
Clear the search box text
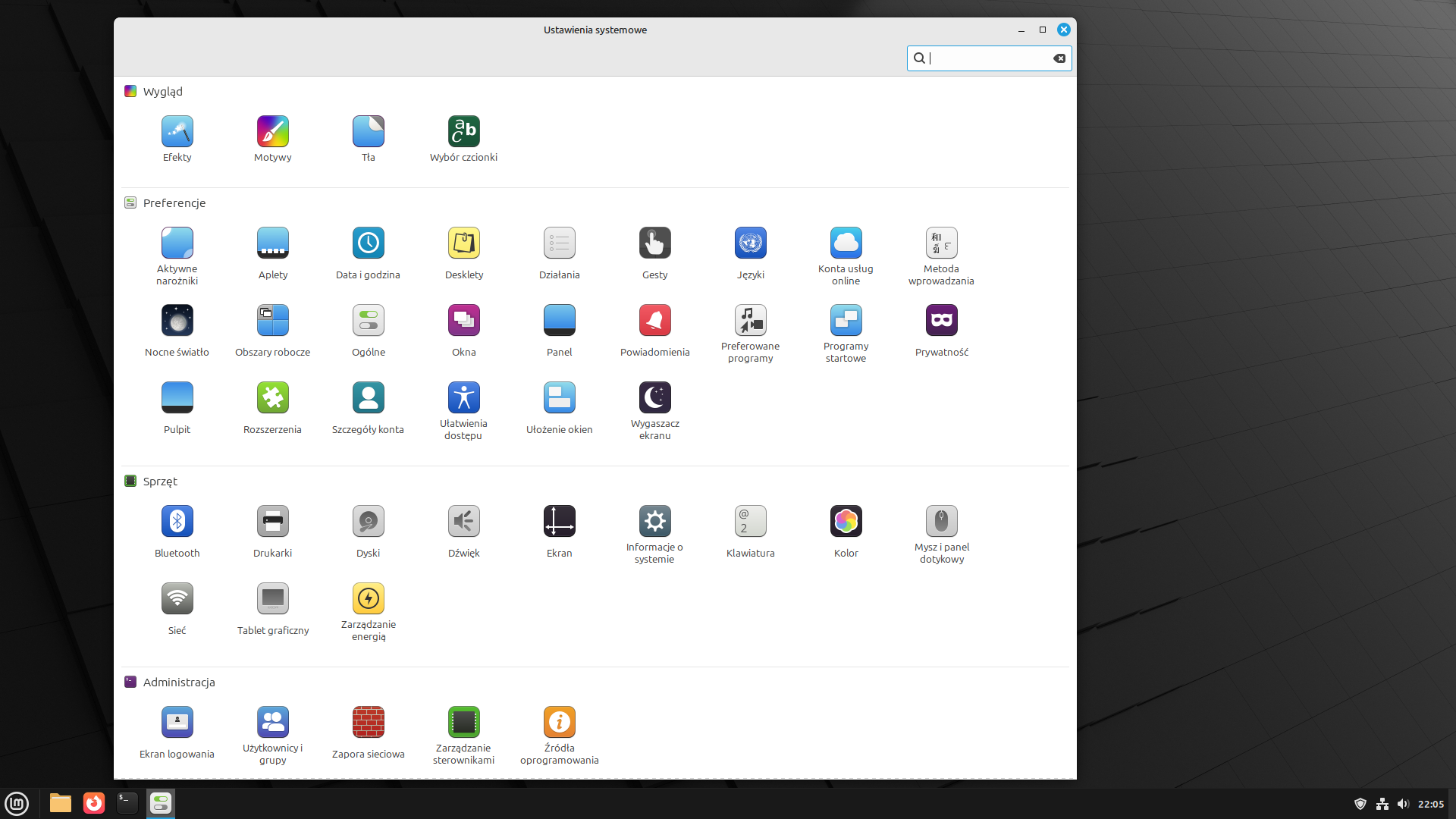click(1059, 58)
